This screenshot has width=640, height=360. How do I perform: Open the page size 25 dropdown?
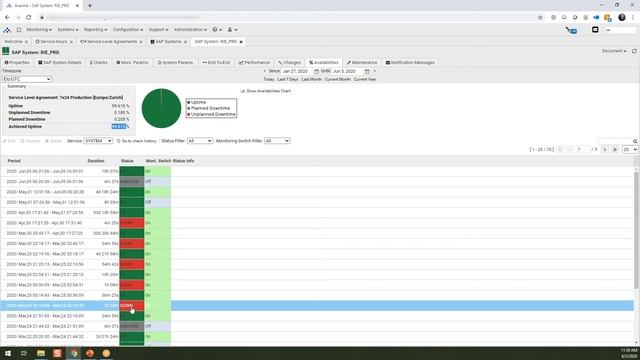(x=630, y=150)
